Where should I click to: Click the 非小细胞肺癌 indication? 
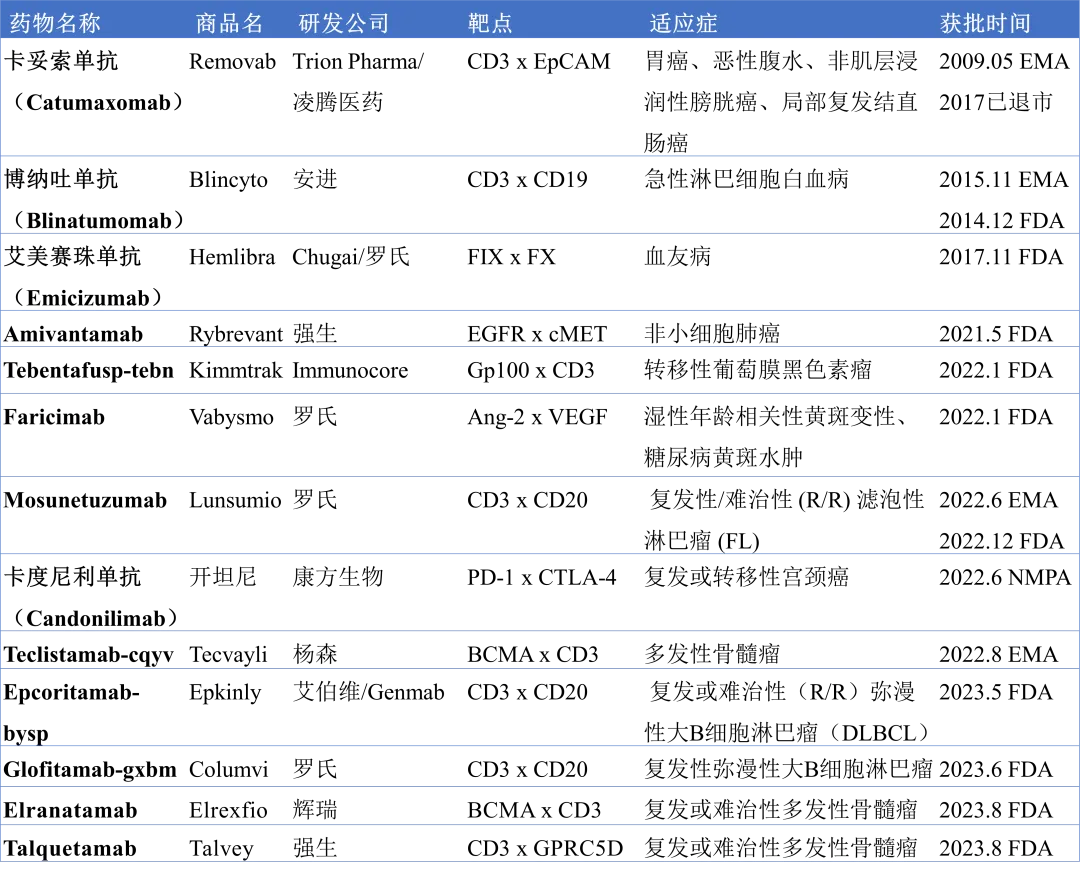712,333
